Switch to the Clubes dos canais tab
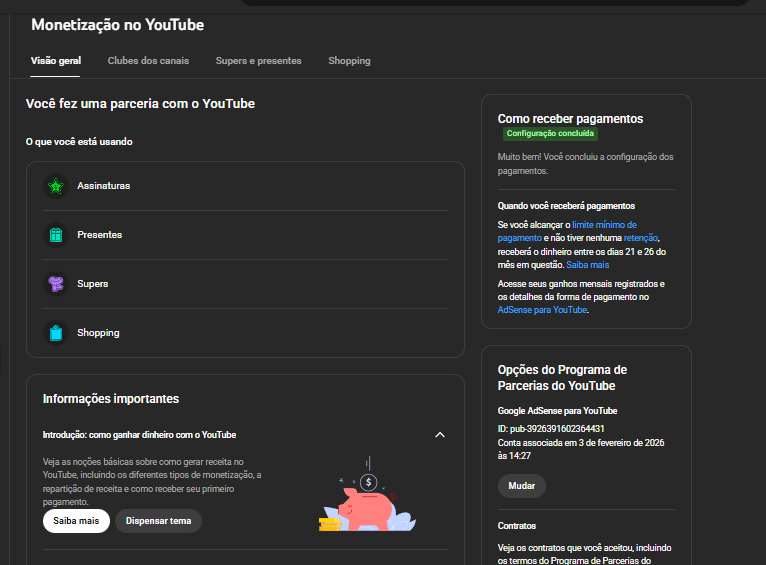Viewport: 766px width, 565px height. (148, 61)
